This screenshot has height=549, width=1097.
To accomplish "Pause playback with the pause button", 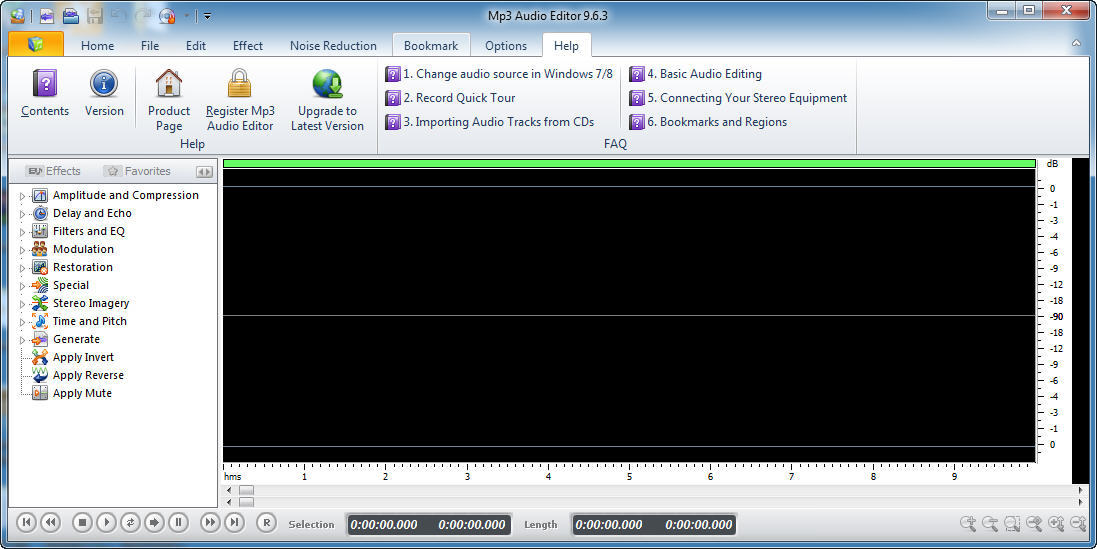I will tap(178, 522).
